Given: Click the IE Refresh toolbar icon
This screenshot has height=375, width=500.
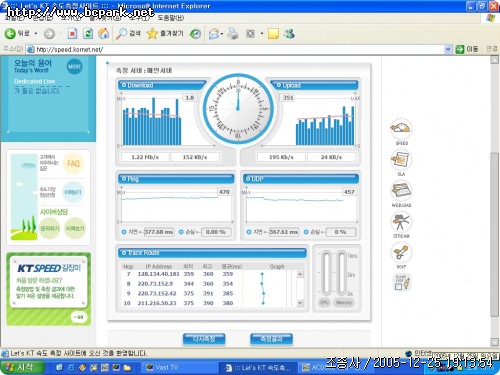Looking at the screenshot, I should click(88, 33).
